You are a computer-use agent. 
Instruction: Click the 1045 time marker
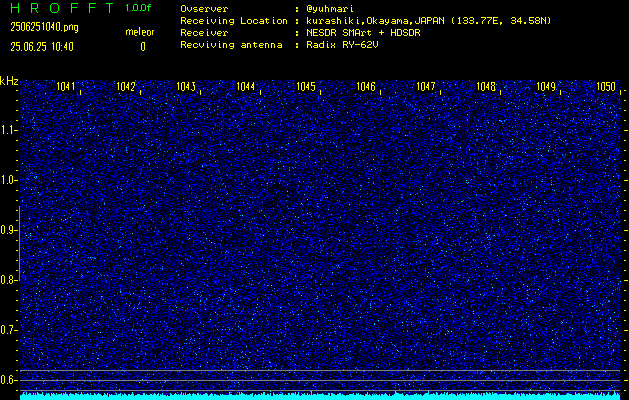306,87
